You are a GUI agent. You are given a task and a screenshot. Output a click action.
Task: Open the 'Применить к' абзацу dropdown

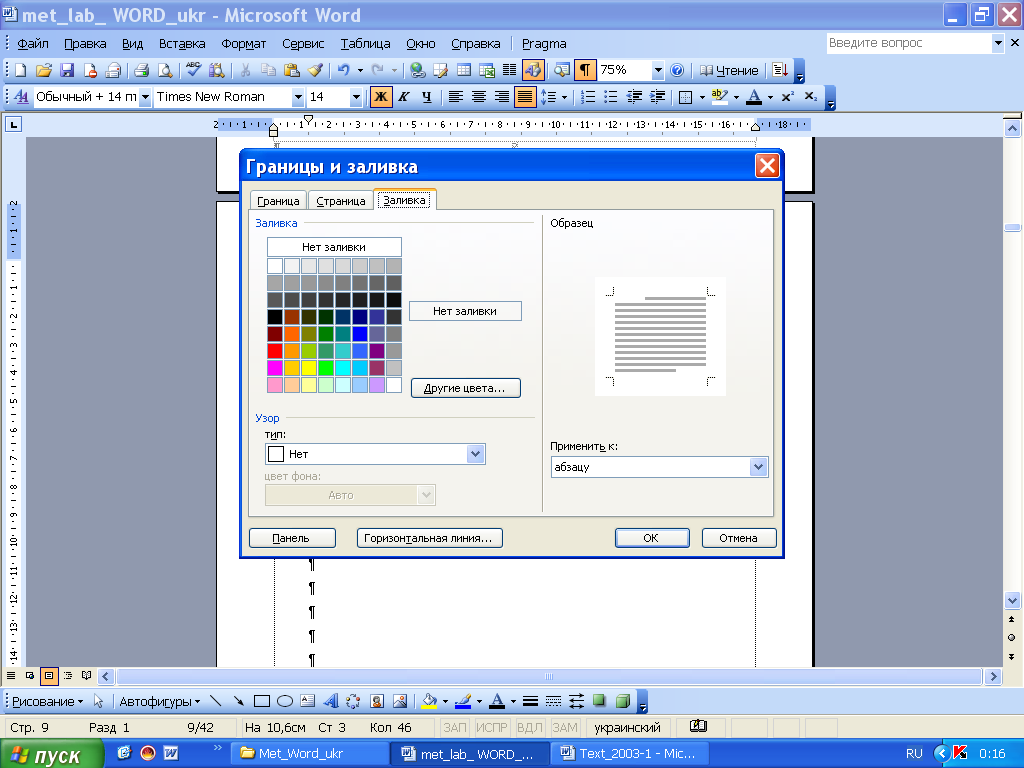coord(758,467)
